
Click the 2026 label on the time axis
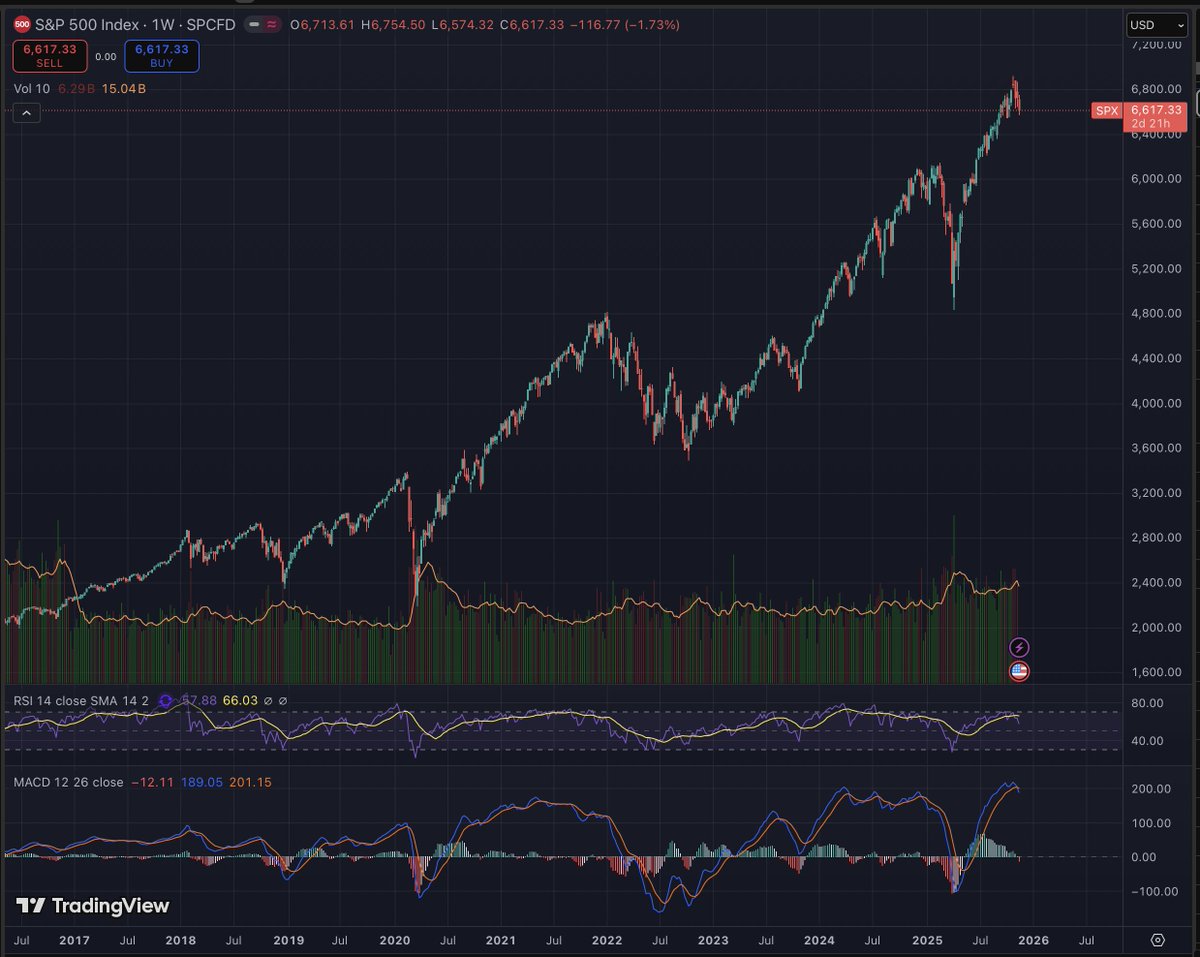1033,940
